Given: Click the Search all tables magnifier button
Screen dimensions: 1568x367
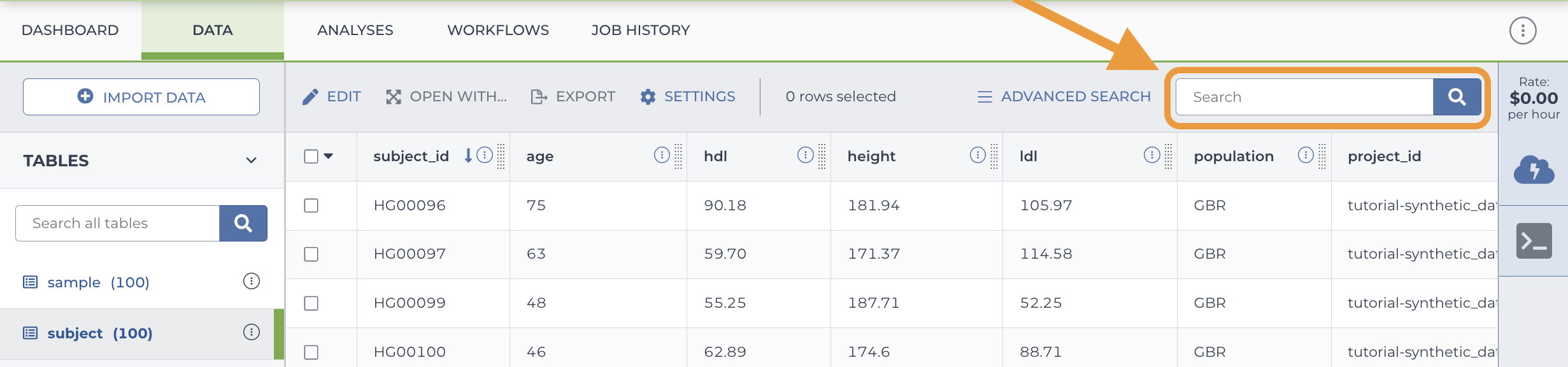Looking at the screenshot, I should pos(243,223).
